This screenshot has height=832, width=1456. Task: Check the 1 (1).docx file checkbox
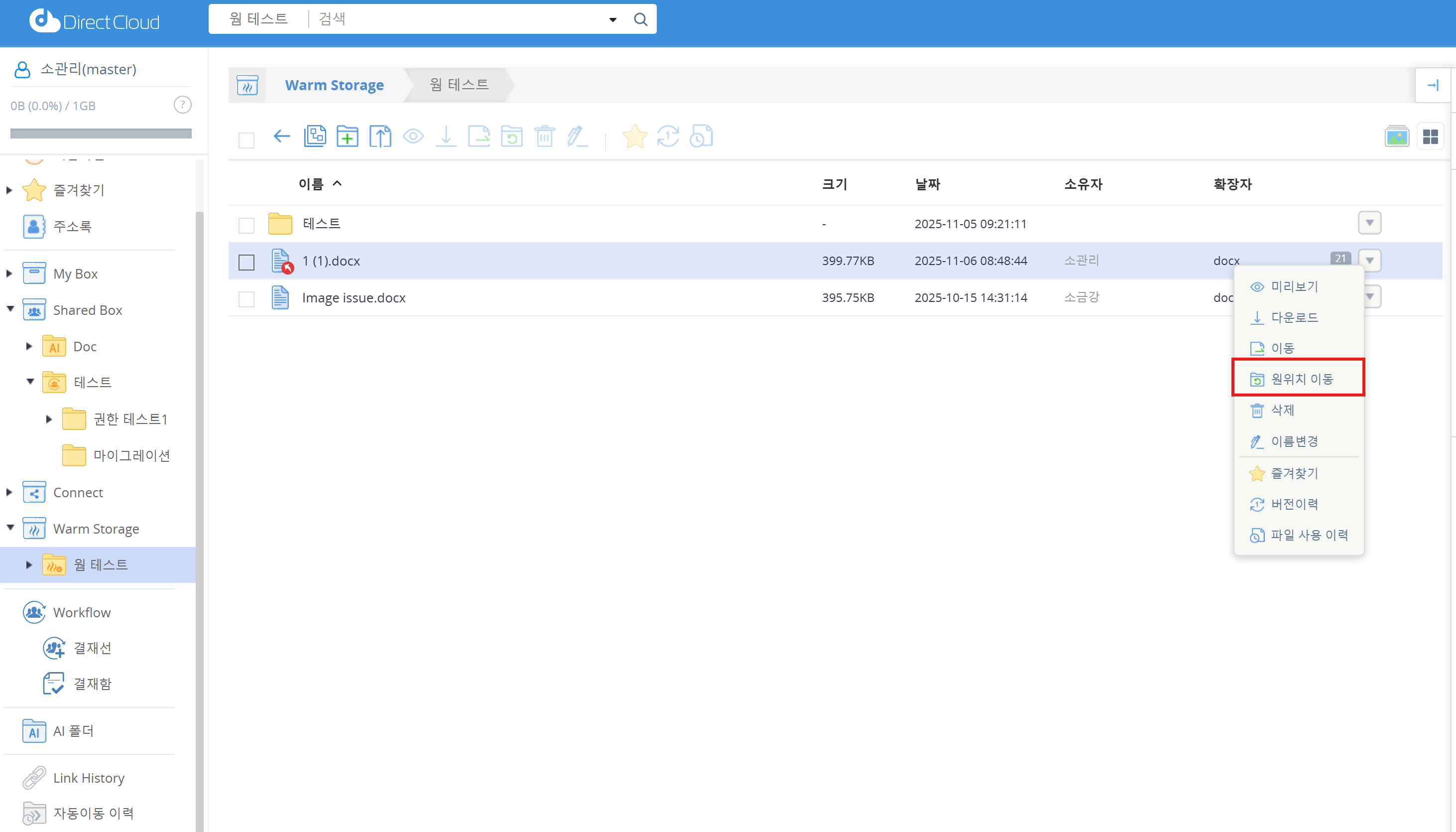246,262
